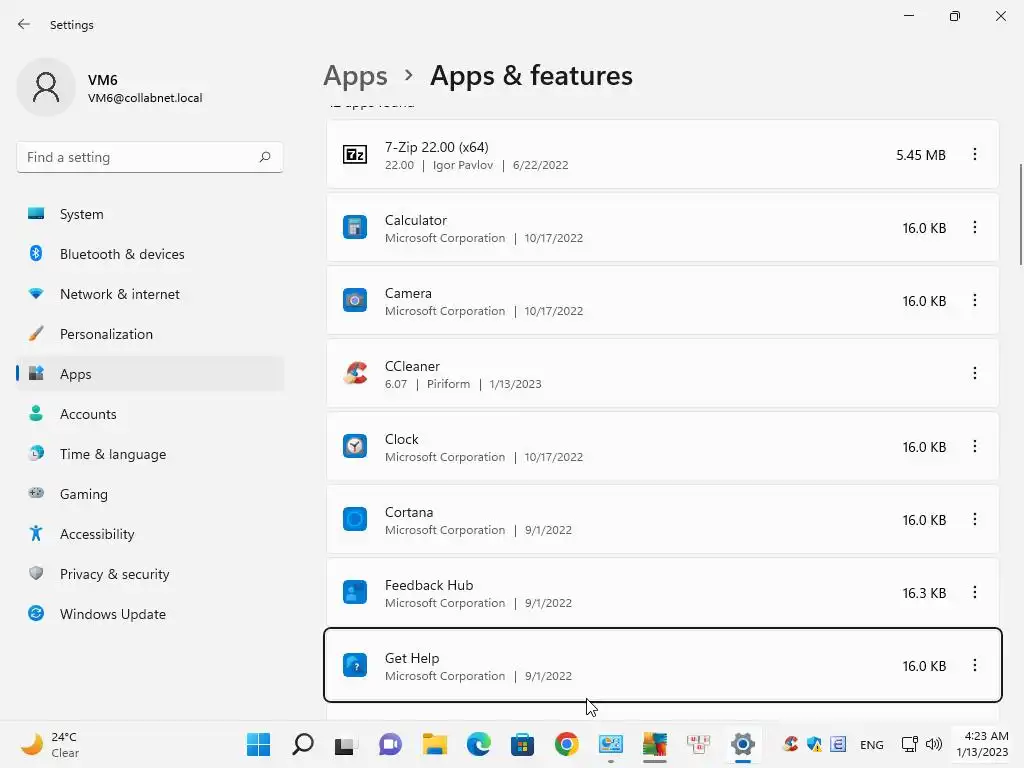
Task: Click the apps list vertical scrollbar
Action: [1020, 214]
